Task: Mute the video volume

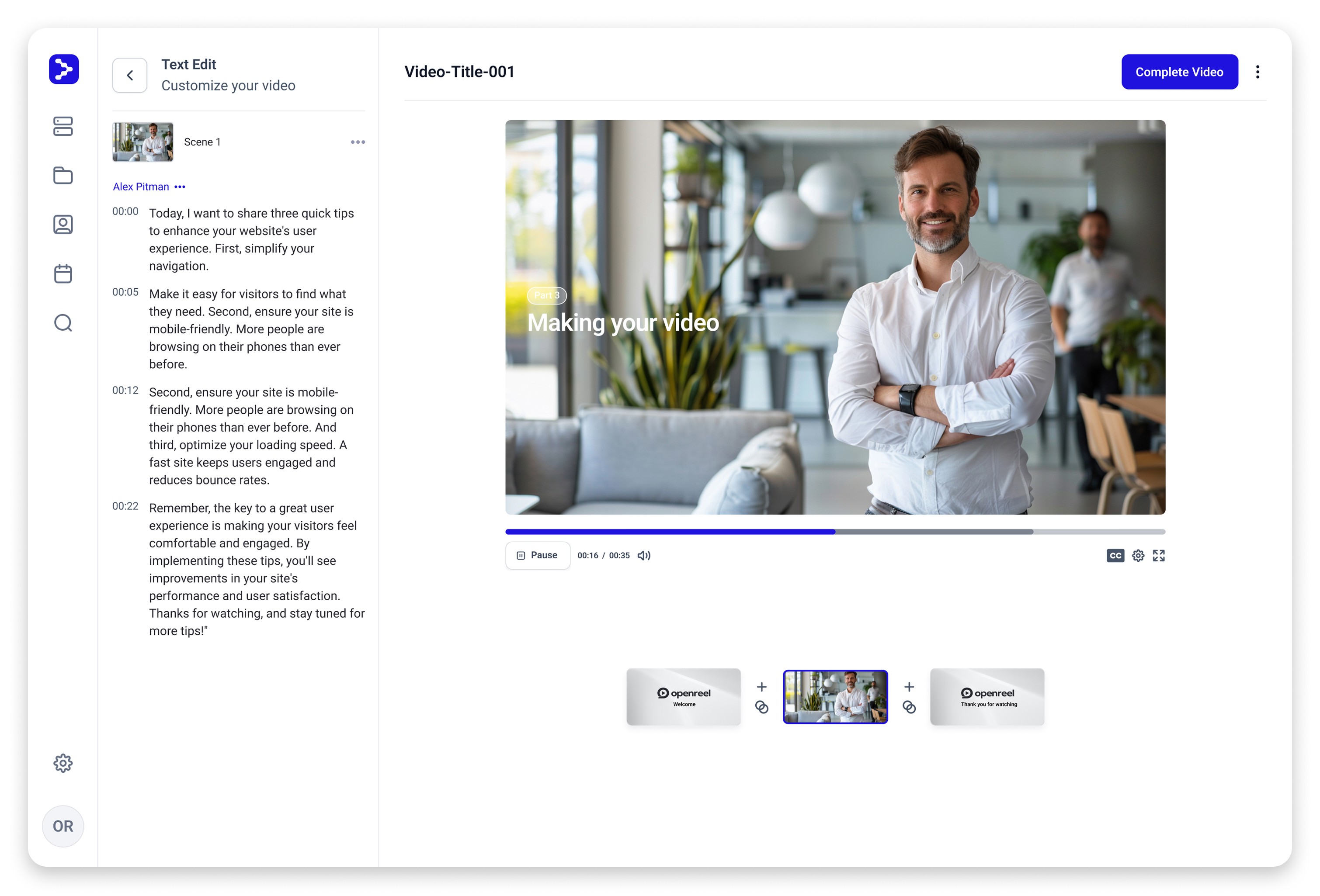Action: coord(643,555)
